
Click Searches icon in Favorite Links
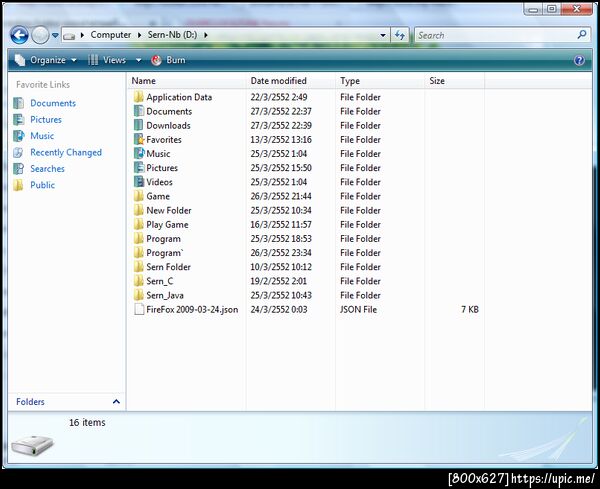[18, 169]
